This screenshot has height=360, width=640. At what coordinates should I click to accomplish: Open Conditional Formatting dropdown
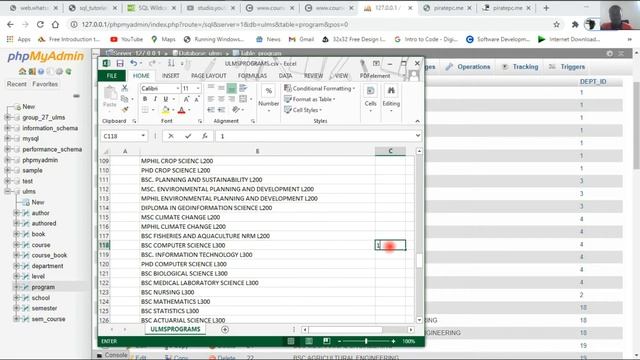click(x=320, y=89)
